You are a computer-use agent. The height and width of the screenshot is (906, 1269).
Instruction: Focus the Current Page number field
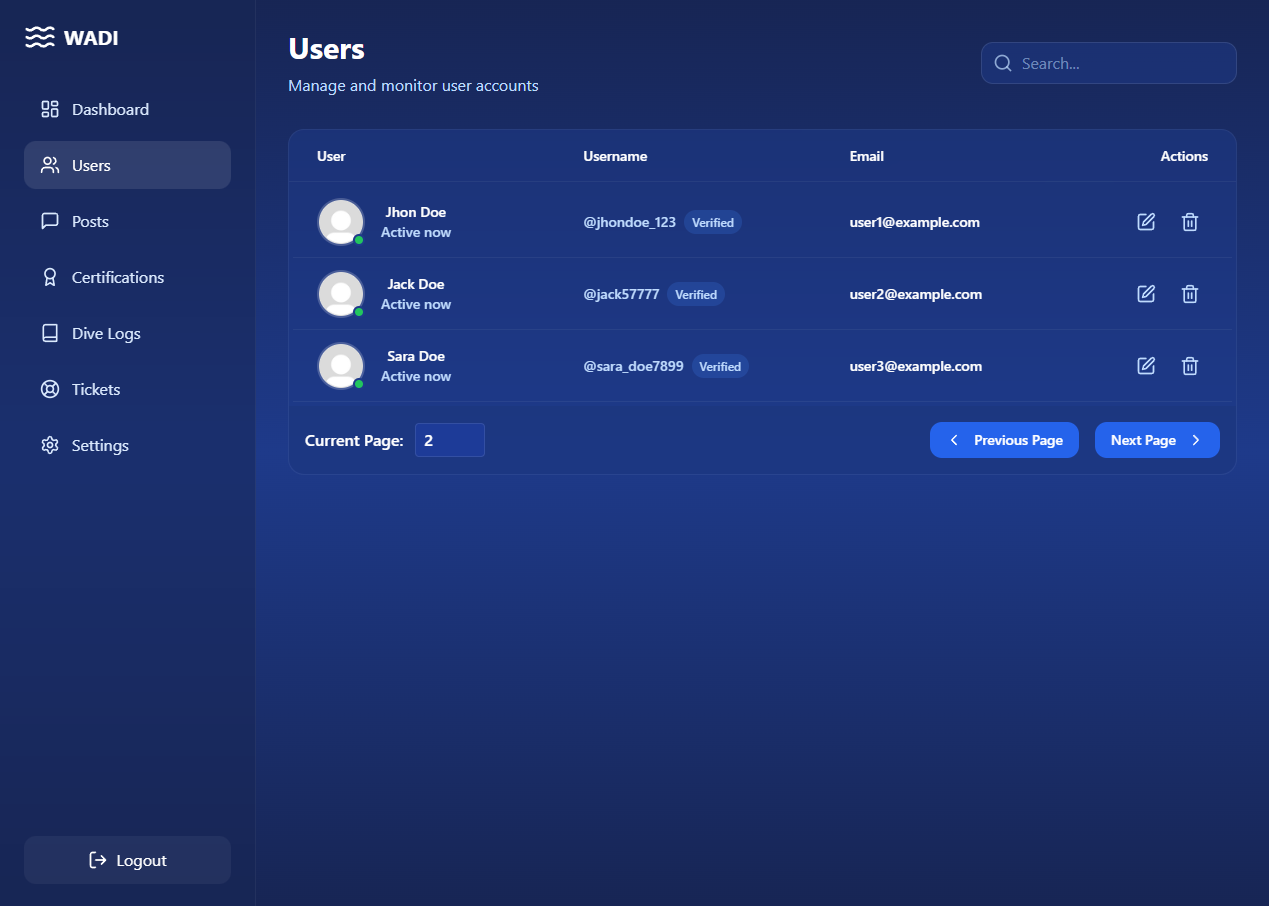[449, 440]
